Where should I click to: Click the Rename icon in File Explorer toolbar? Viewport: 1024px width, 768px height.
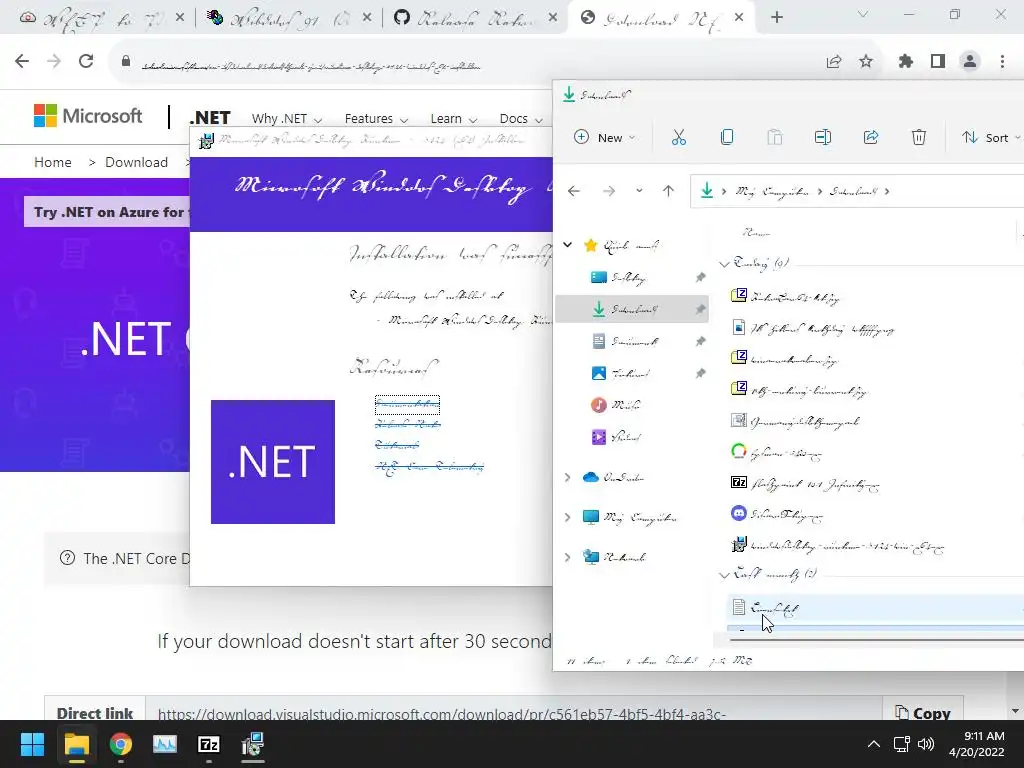[823, 137]
